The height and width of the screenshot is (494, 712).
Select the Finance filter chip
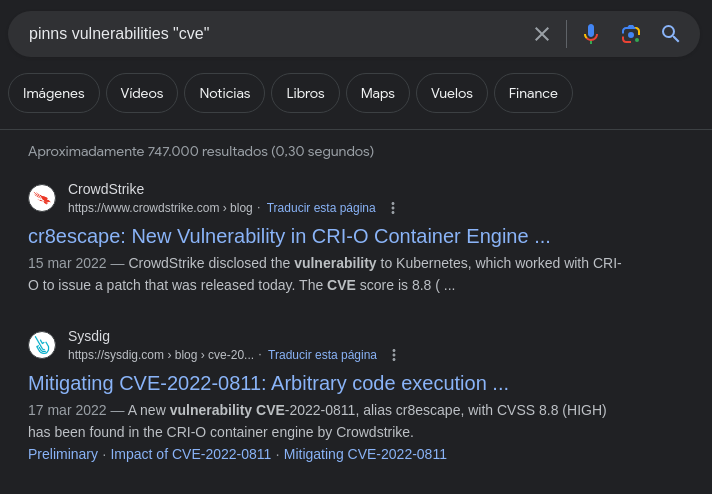(533, 93)
